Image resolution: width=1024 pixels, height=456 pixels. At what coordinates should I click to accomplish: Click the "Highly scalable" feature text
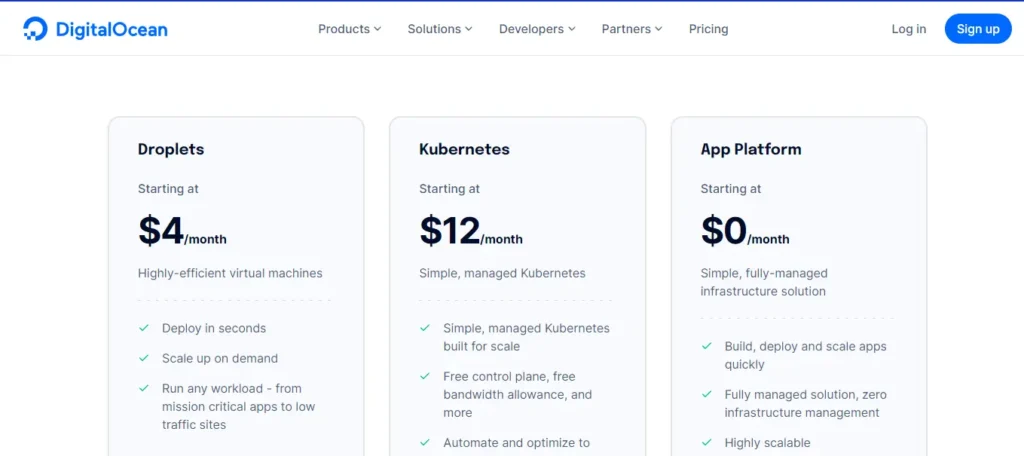coord(767,442)
